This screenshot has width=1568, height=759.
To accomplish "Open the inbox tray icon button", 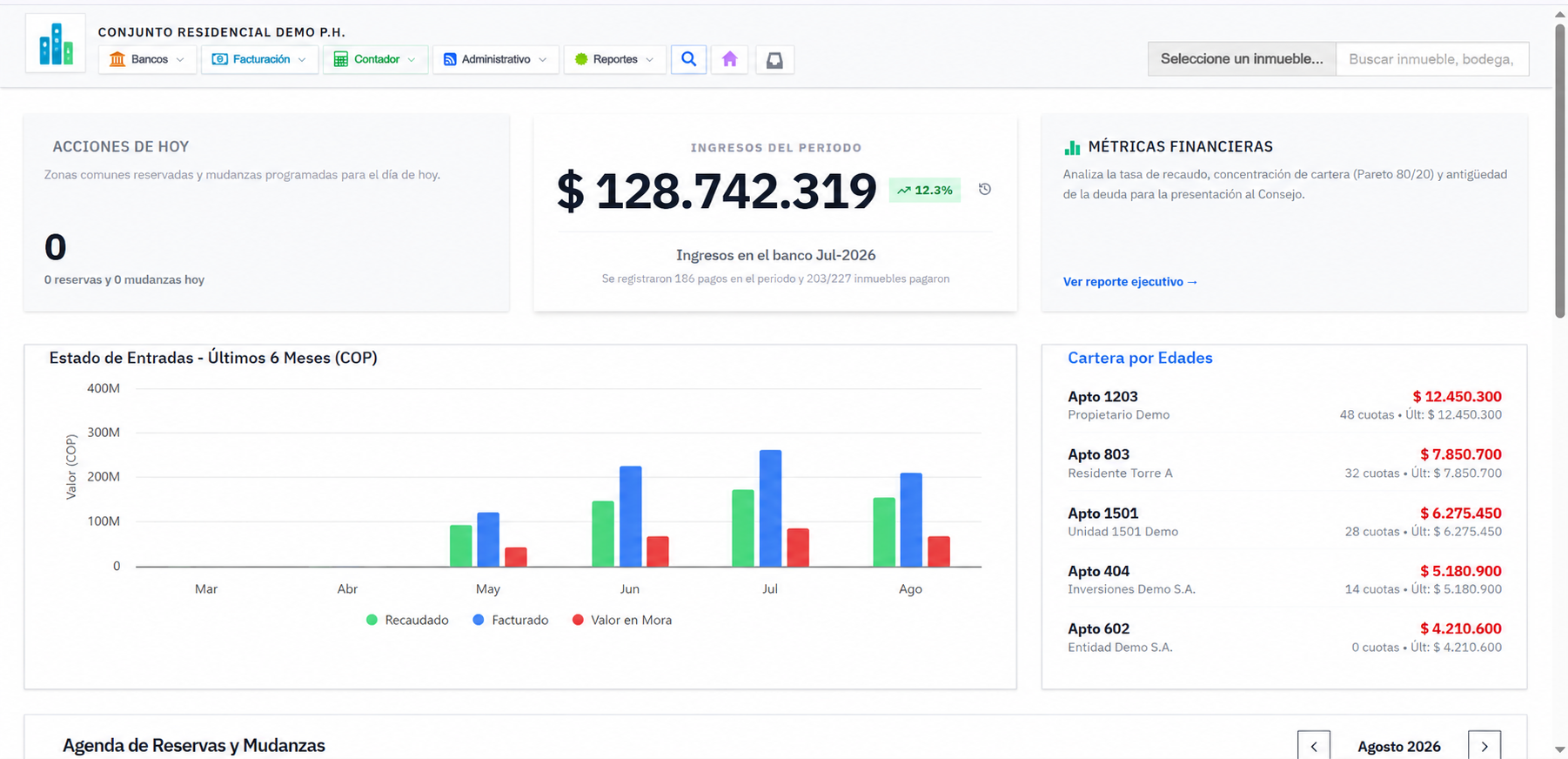I will click(x=774, y=59).
